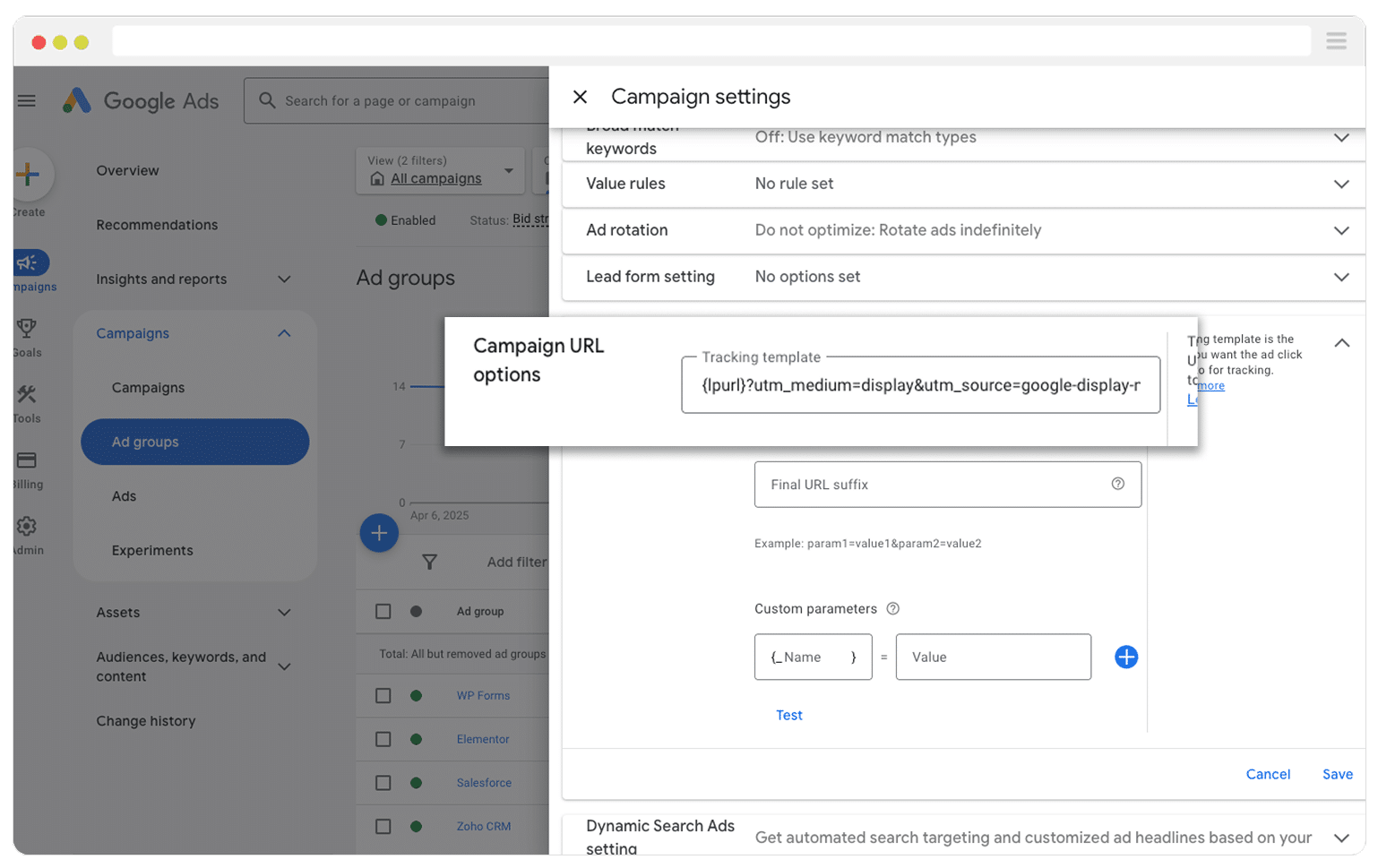Open the All campaigns view dropdown
This screenshot has width=1378, height=868.
point(440,170)
